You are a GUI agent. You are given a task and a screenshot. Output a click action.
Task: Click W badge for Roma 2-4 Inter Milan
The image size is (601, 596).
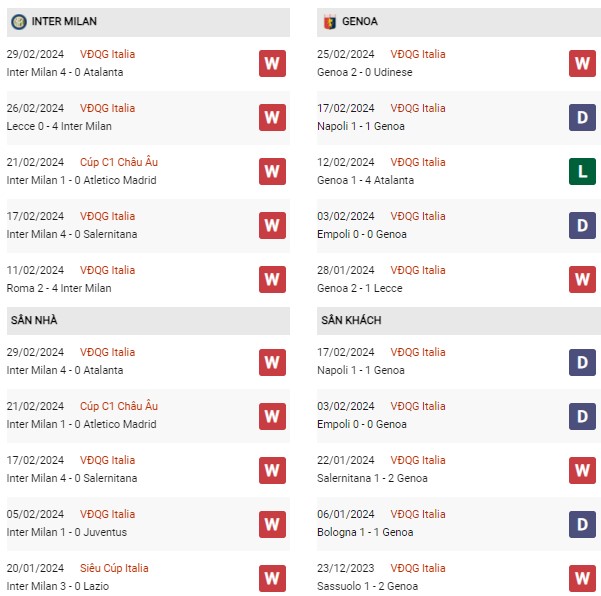pyautogui.click(x=272, y=279)
